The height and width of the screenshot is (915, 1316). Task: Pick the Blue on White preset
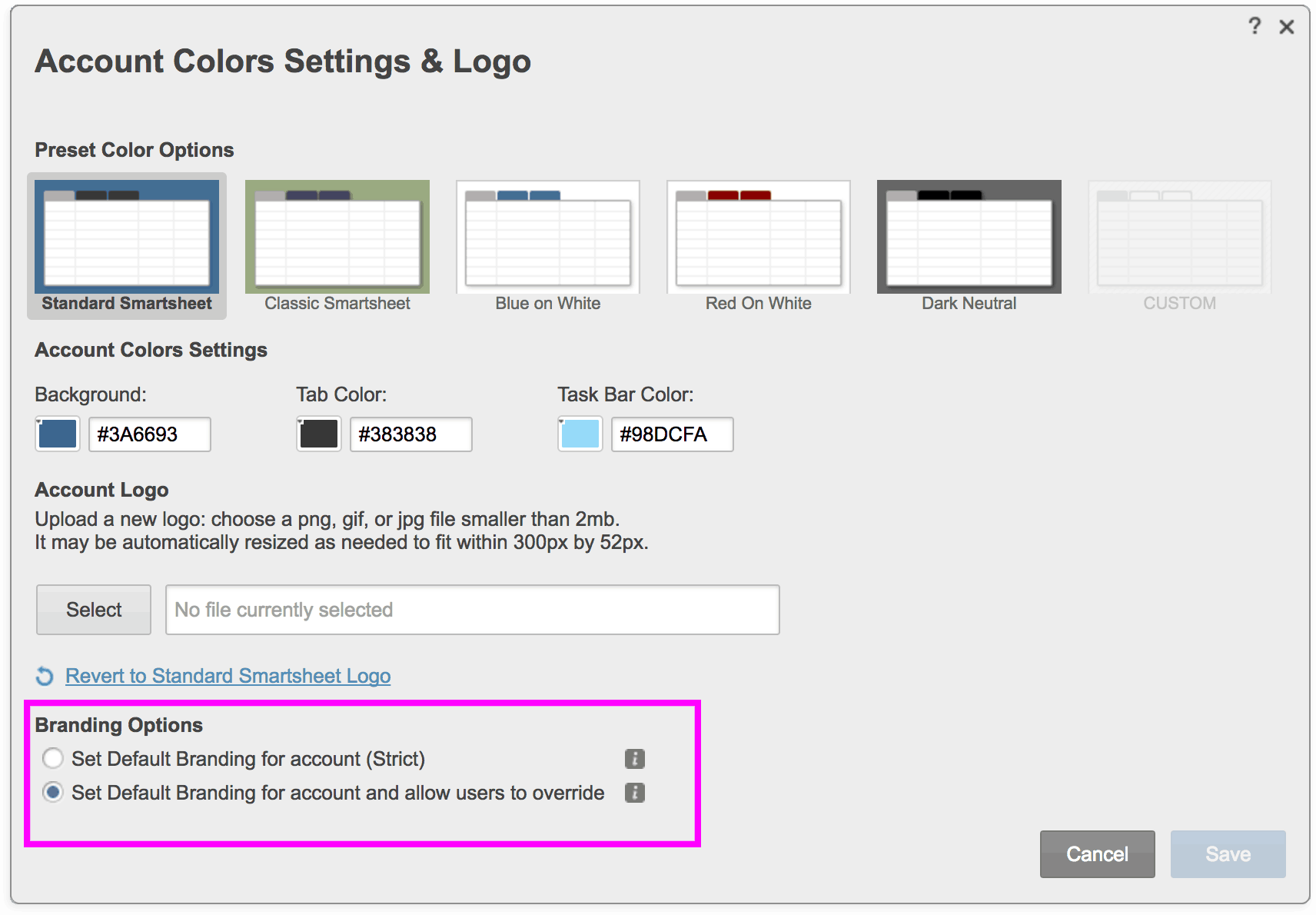click(548, 246)
